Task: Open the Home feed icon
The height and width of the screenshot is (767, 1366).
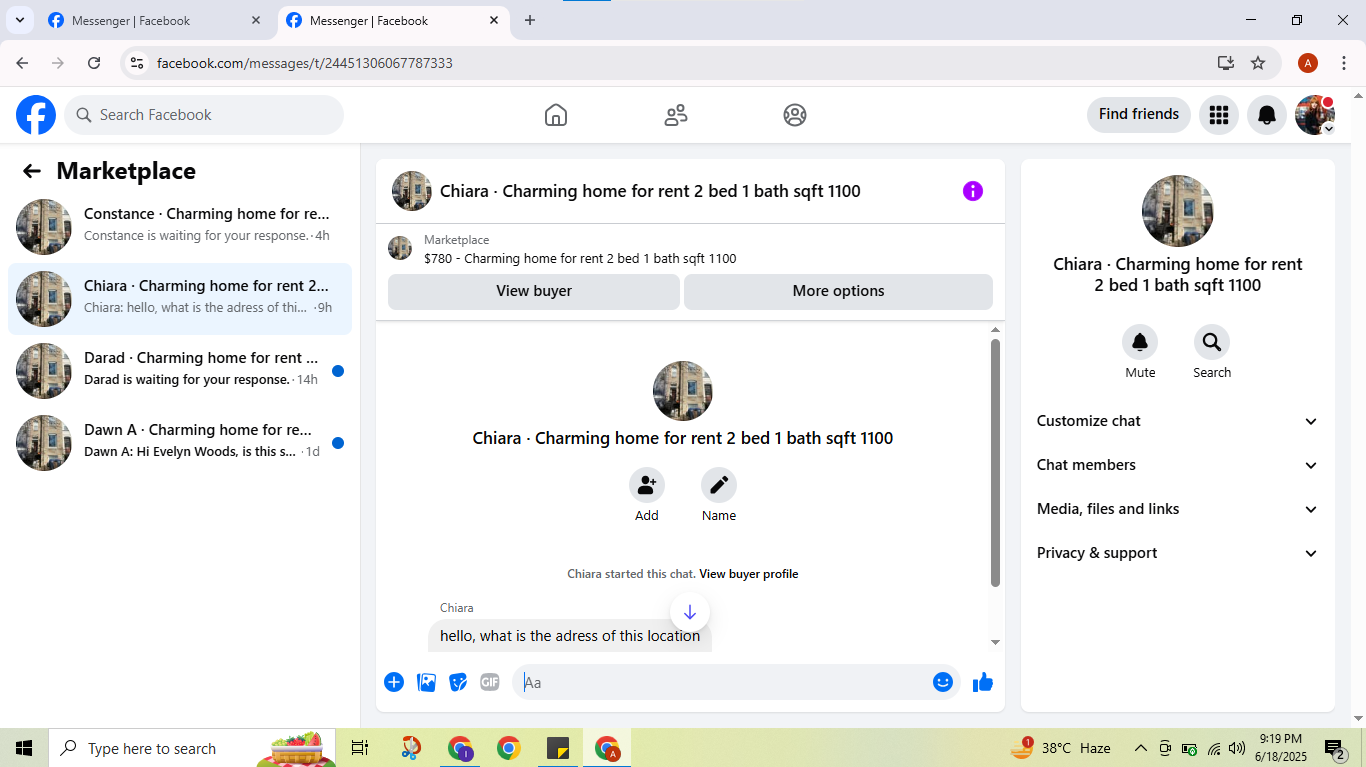Action: coord(556,115)
